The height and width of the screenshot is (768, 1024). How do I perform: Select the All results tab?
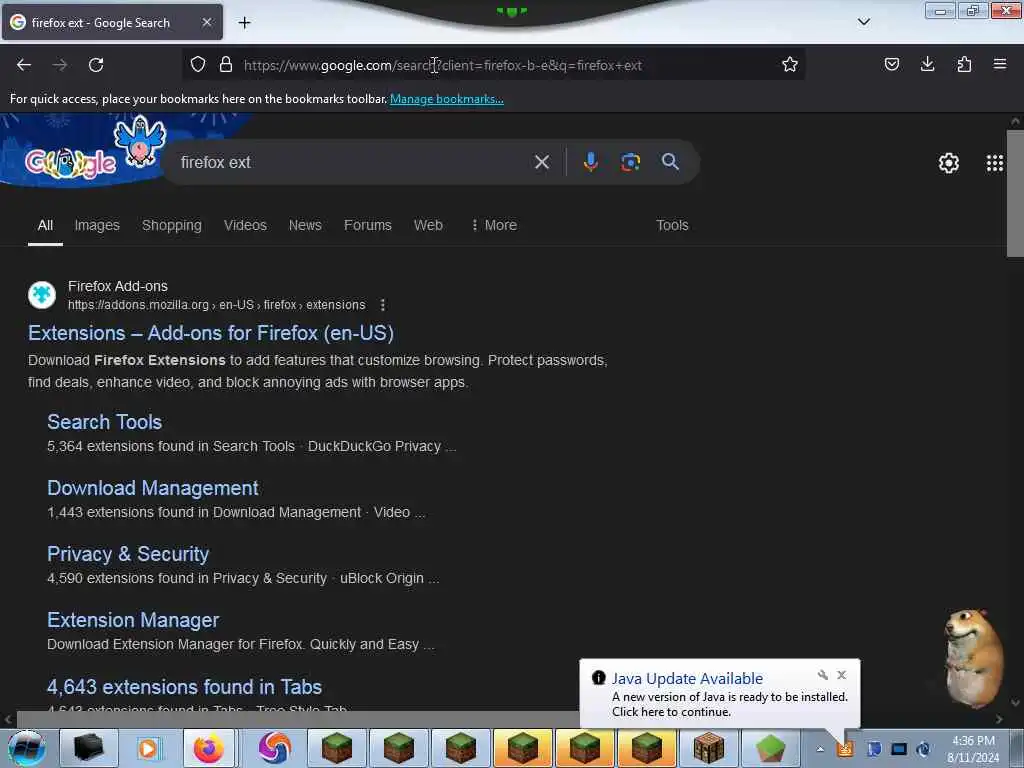[x=45, y=225]
